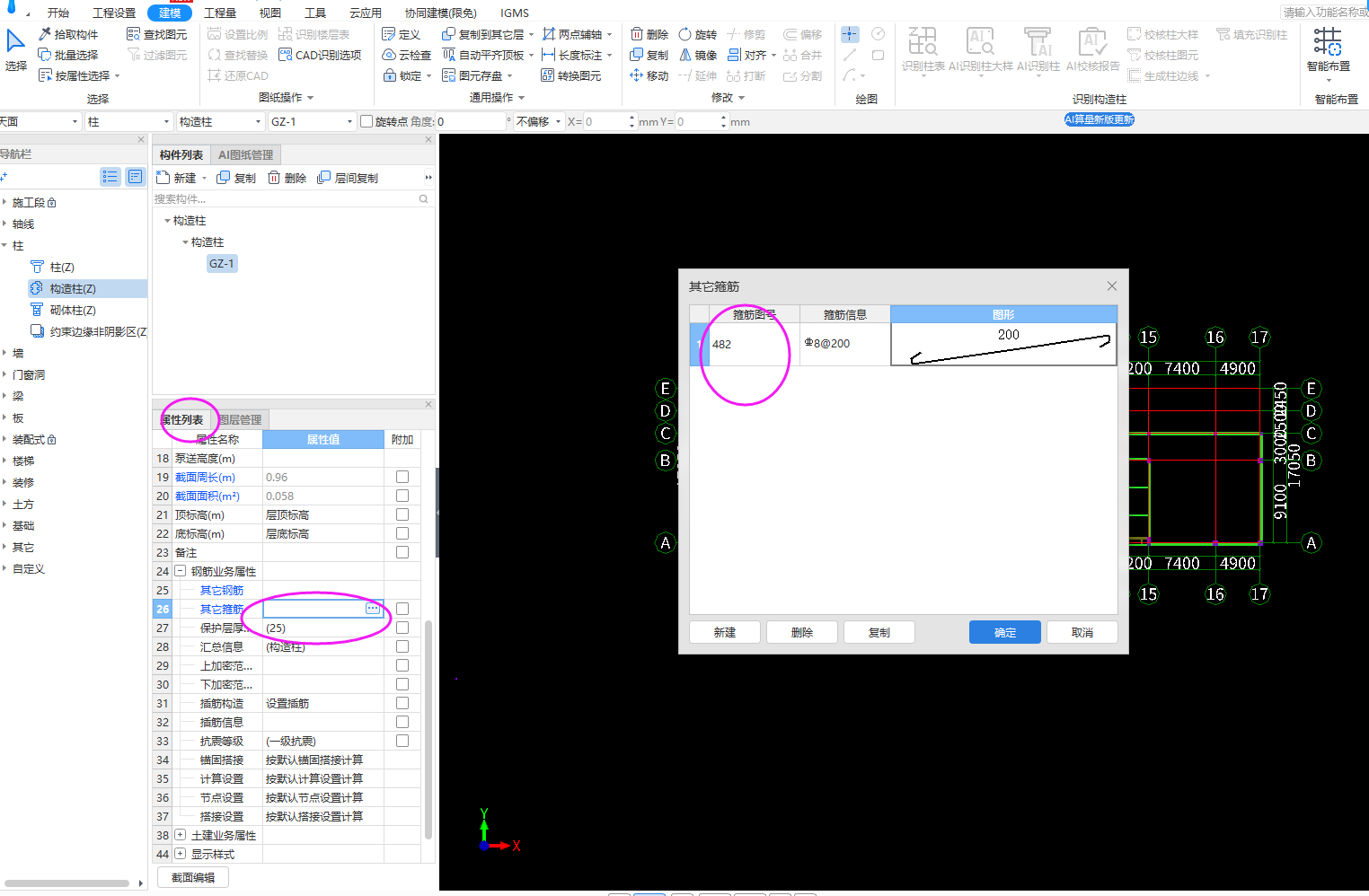This screenshot has width=1369, height=896.
Task: Click 新建 in the 其它箍筋 dialog
Action: pyautogui.click(x=724, y=632)
